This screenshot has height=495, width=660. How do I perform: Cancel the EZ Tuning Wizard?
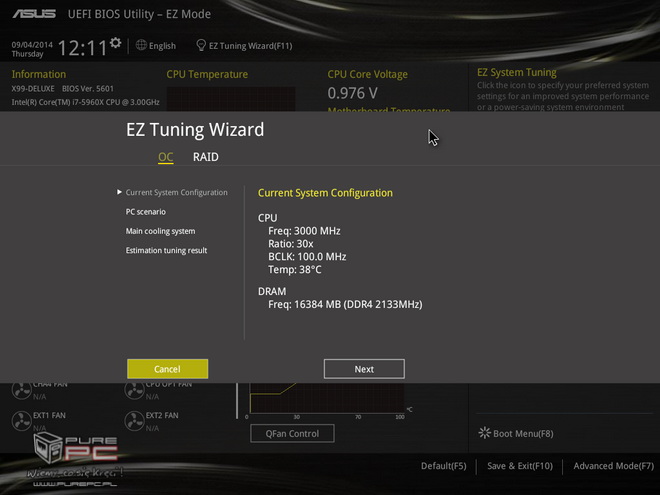click(168, 369)
